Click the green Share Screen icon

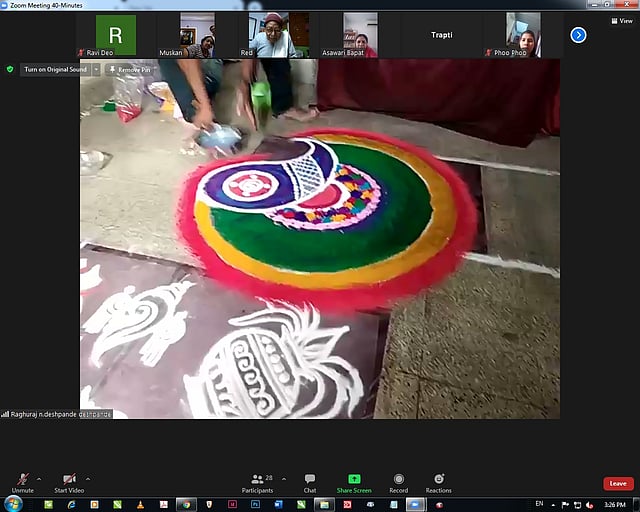click(354, 480)
